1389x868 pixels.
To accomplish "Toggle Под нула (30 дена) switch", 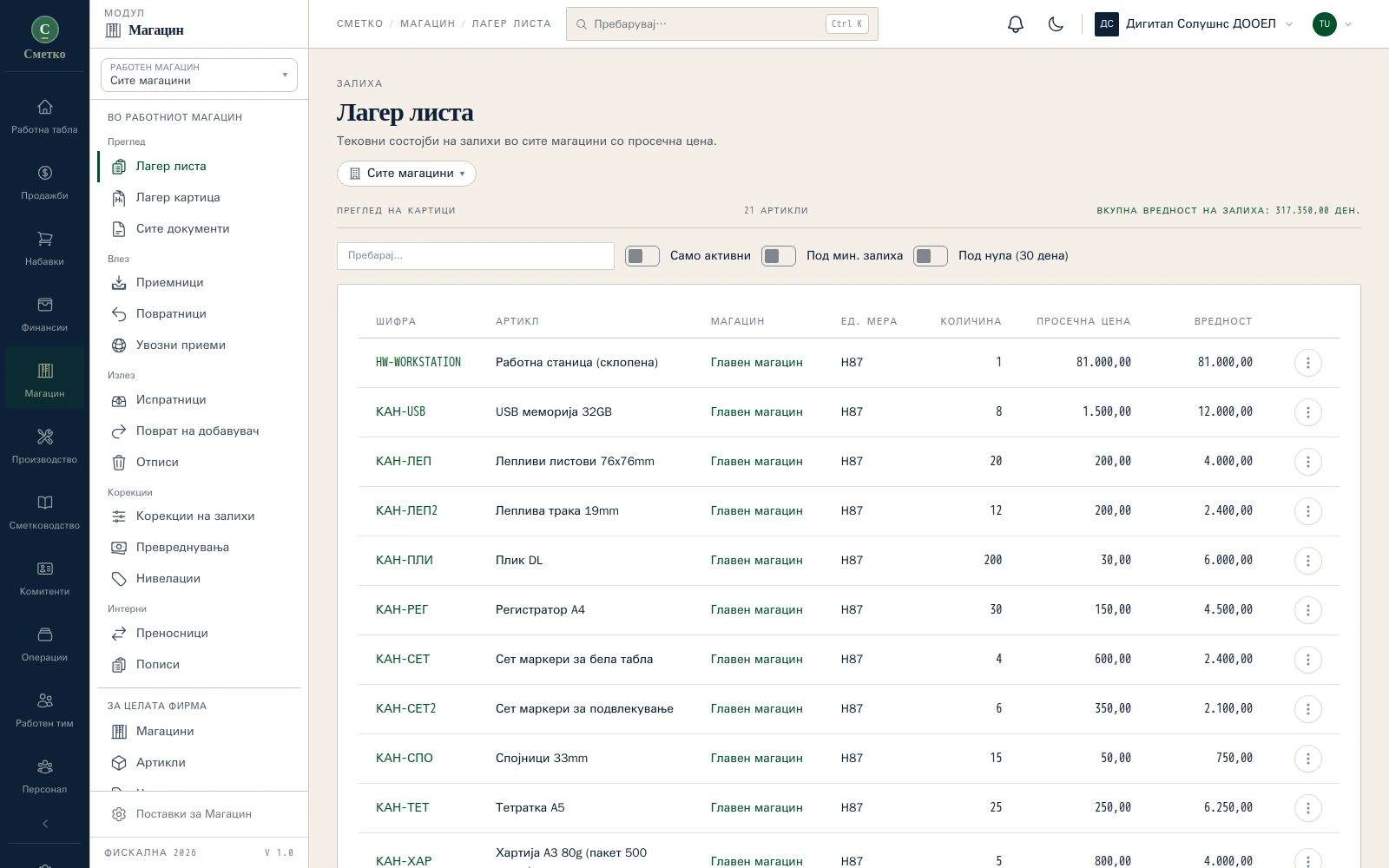I will (931, 256).
